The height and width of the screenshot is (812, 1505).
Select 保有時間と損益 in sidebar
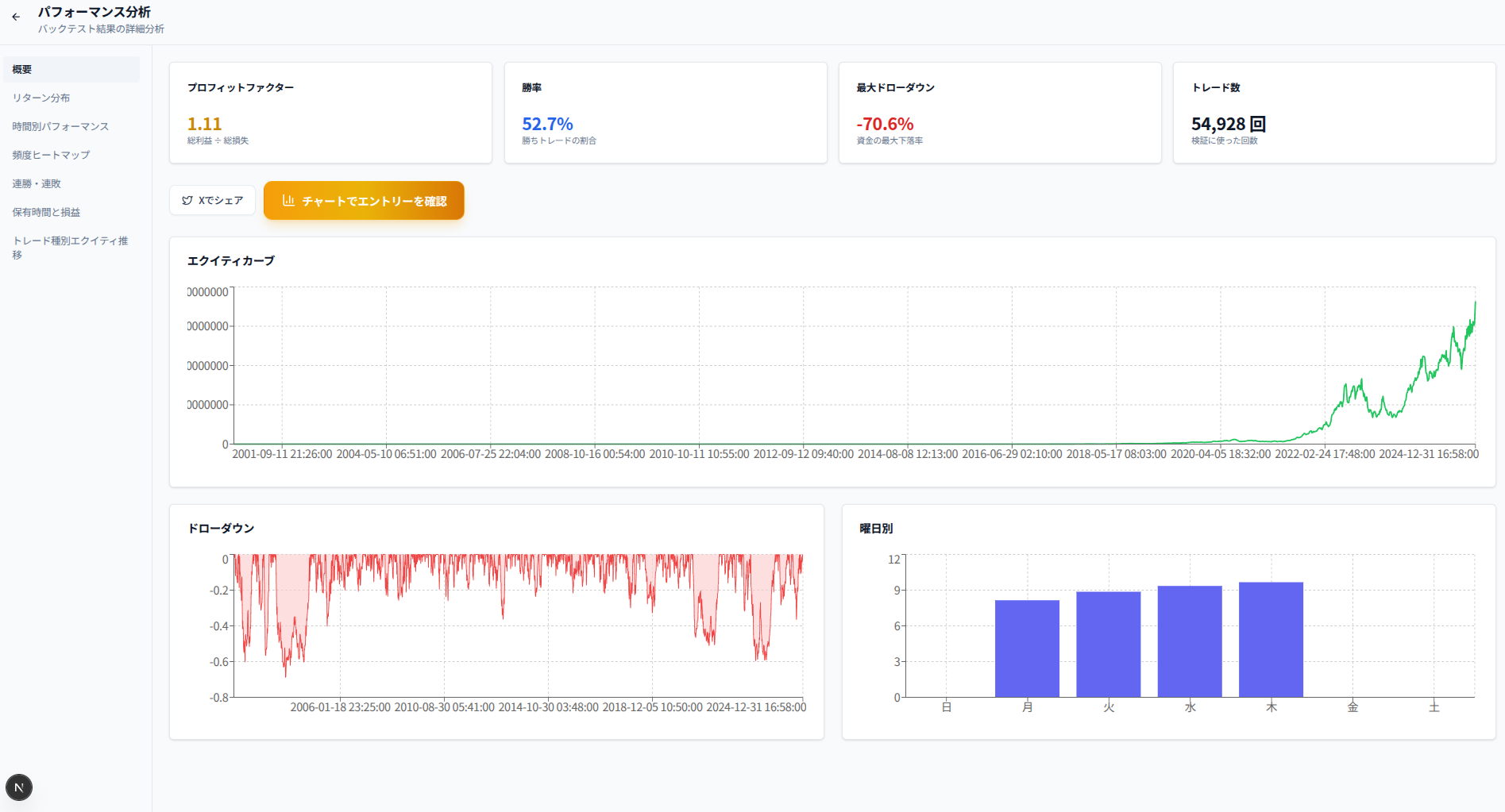pyautogui.click(x=46, y=212)
